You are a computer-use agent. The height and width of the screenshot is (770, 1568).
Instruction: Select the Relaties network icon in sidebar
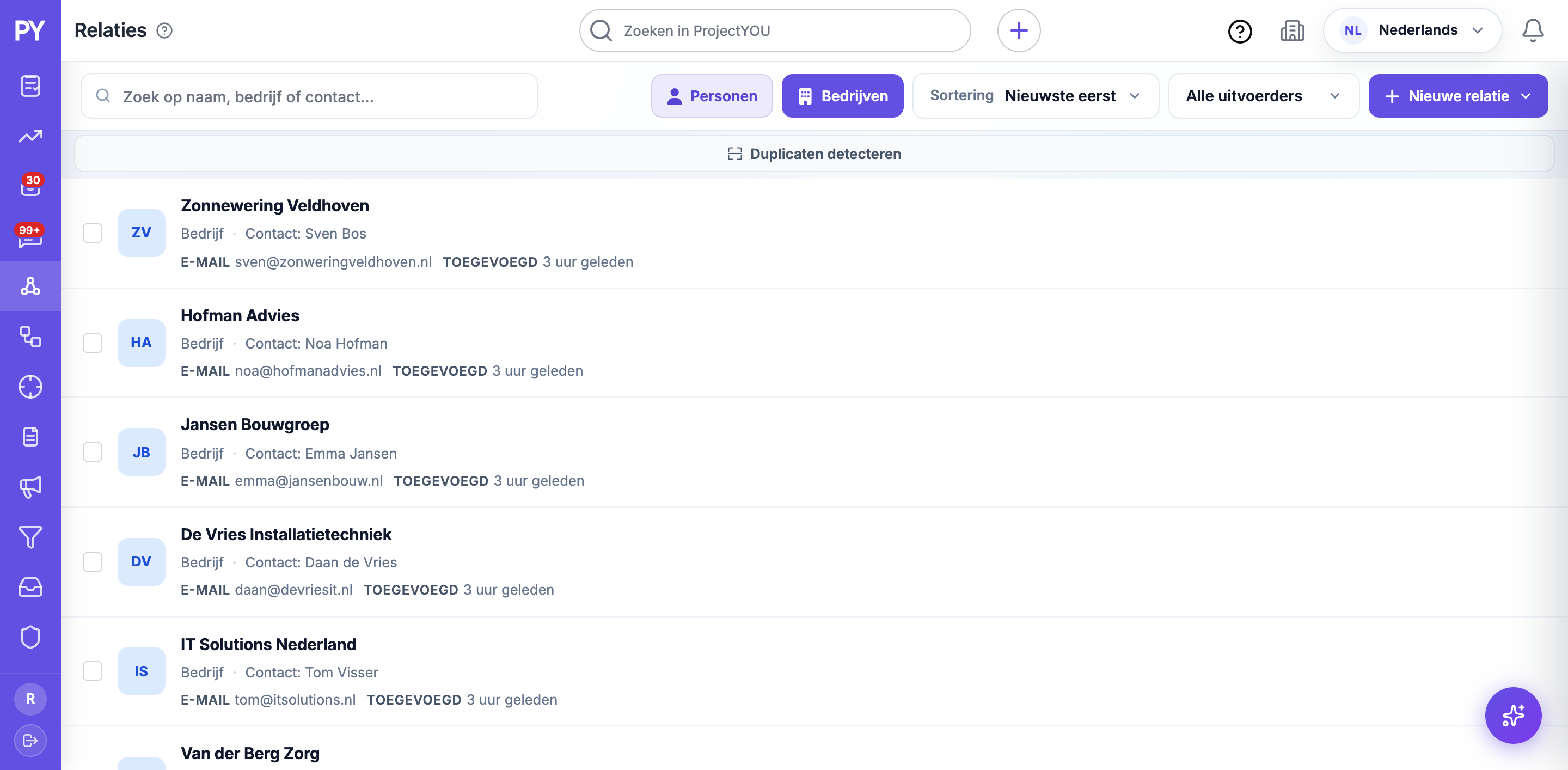tap(30, 286)
